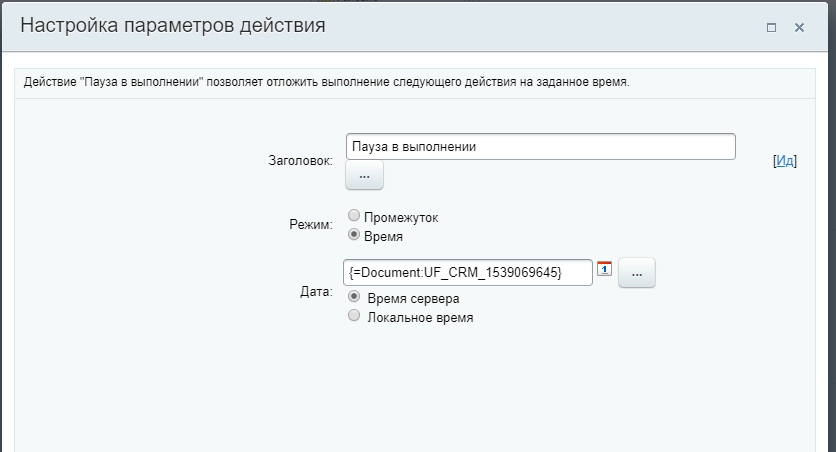
Task: Click the Заголовок field label
Action: (300, 160)
